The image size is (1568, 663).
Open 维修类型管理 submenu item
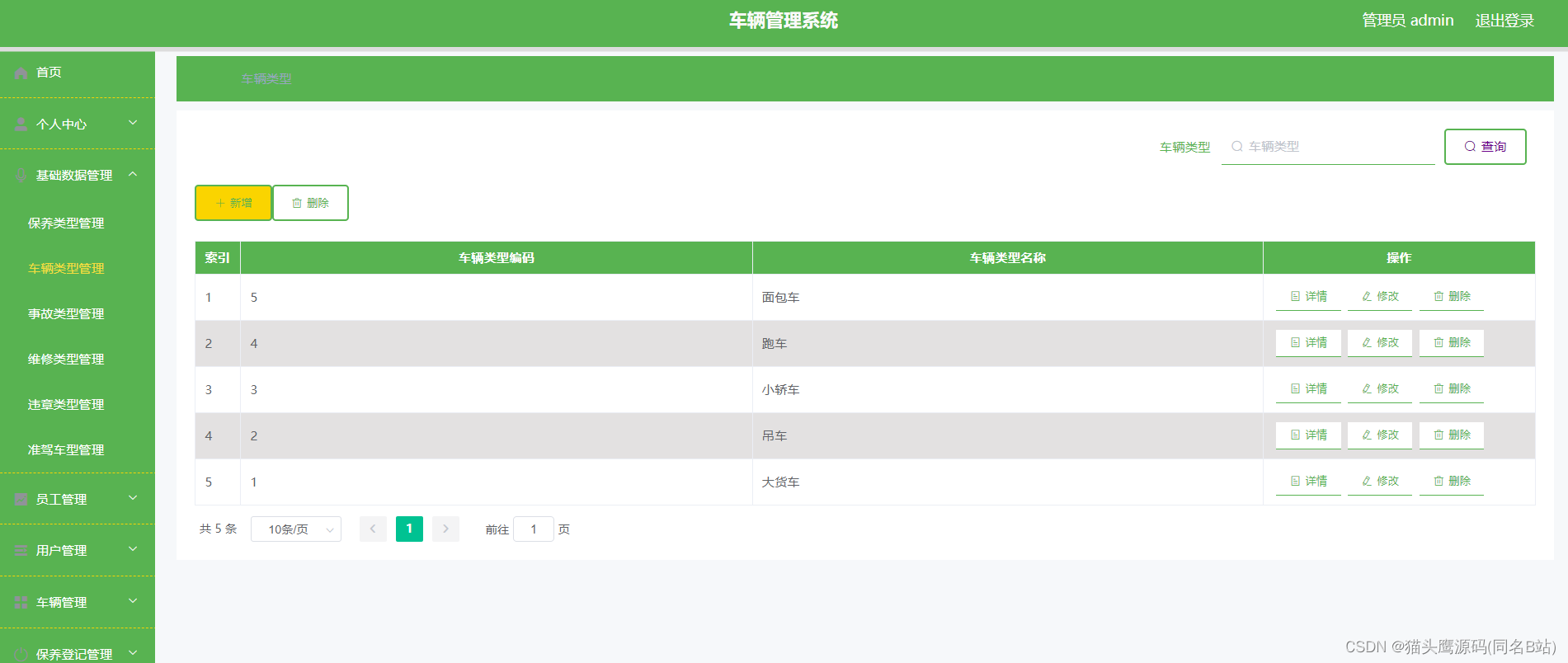click(66, 360)
